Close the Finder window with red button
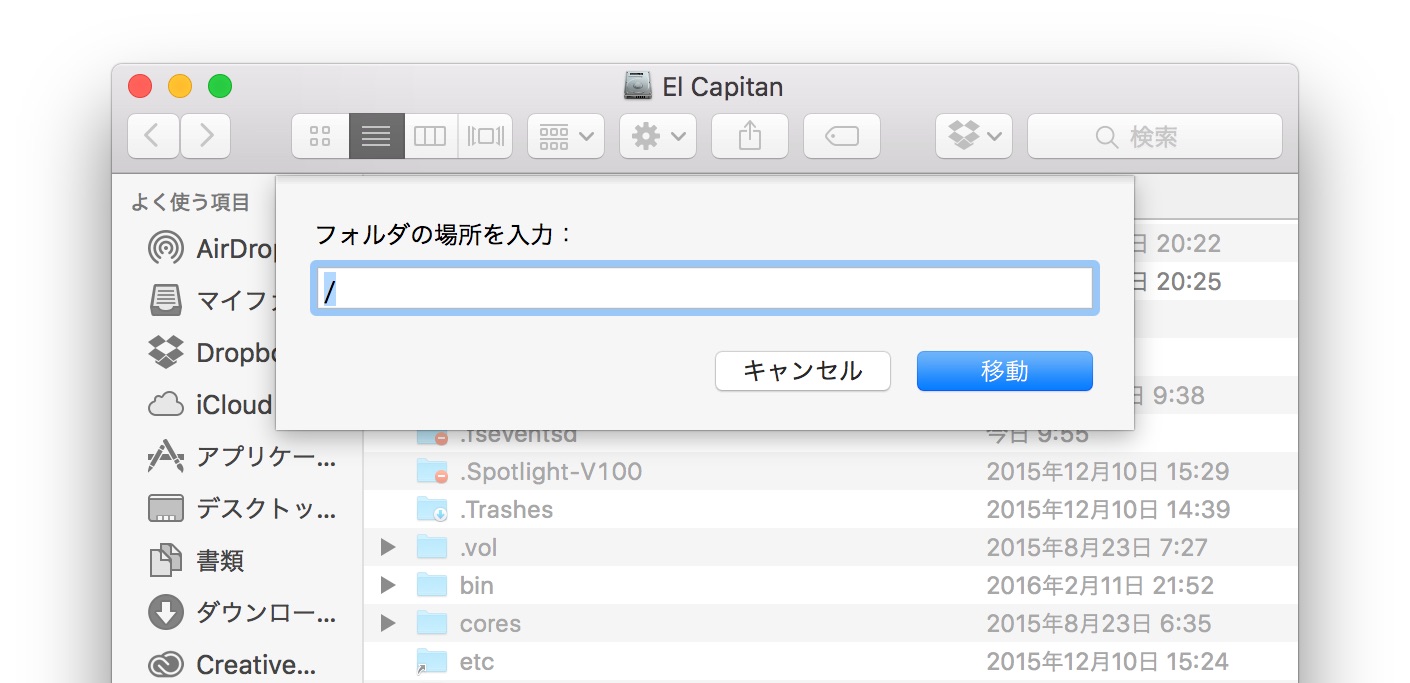Viewport: 1410px width, 683px height. point(140,86)
